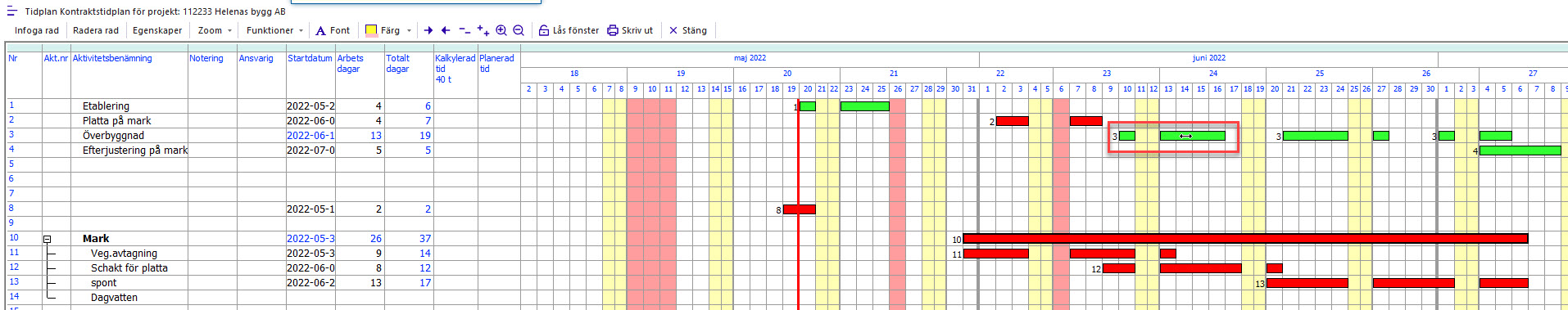Select the Etablering activity name
The height and width of the screenshot is (310, 1568).
106,106
